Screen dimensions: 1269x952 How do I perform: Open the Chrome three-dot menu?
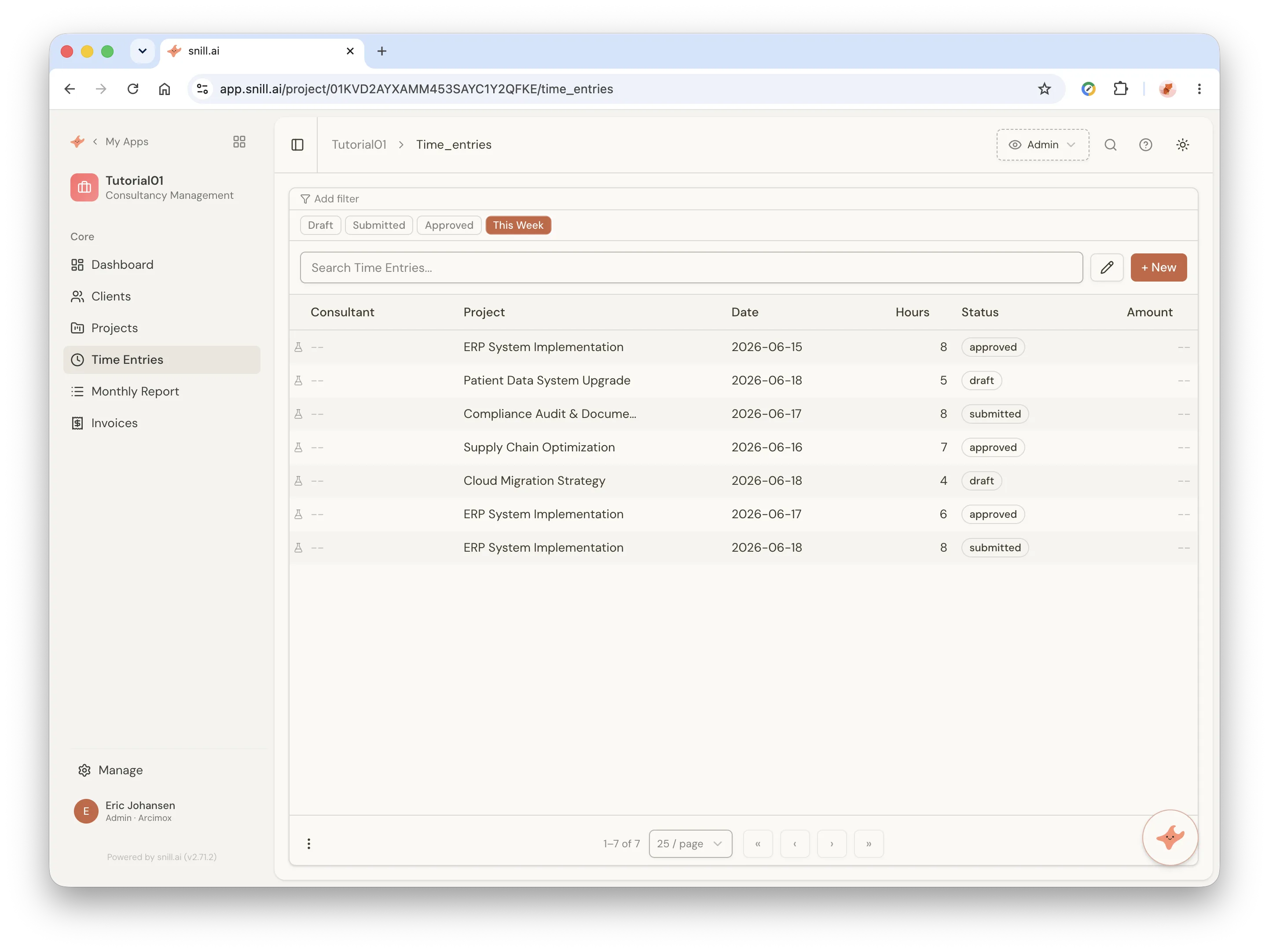click(1199, 89)
